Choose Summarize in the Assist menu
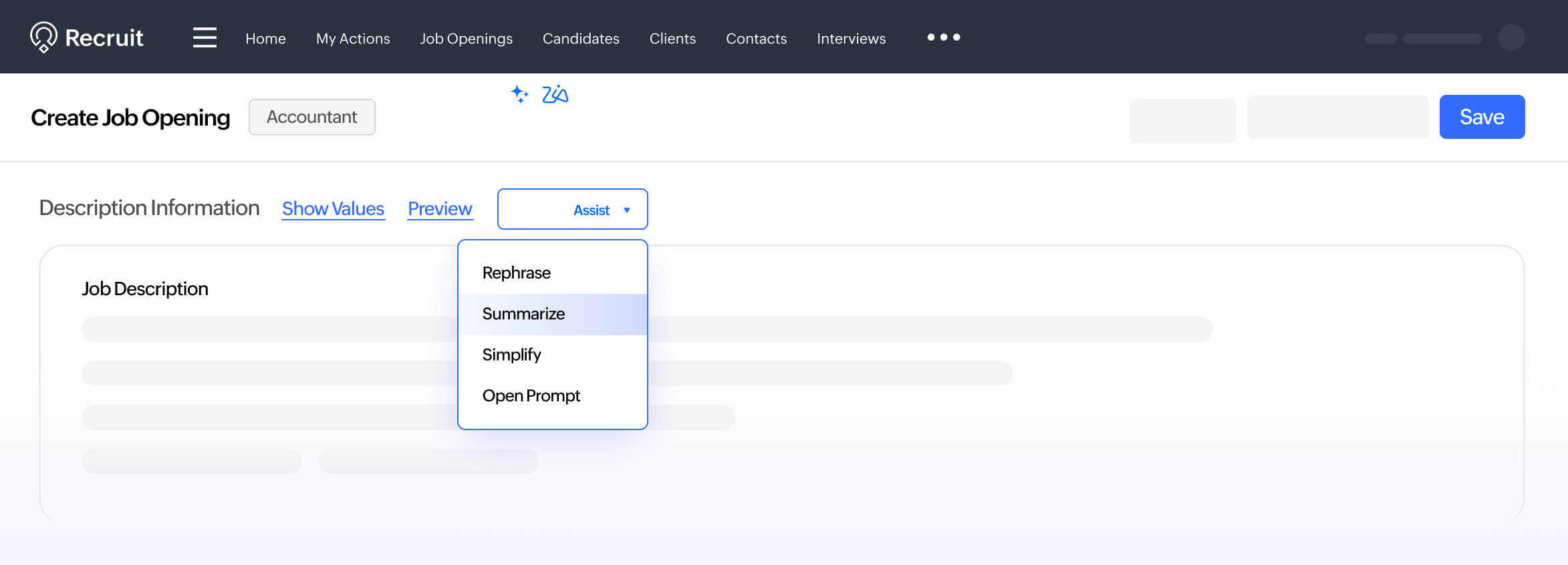Image resolution: width=1568 pixels, height=565 pixels. pyautogui.click(x=523, y=314)
